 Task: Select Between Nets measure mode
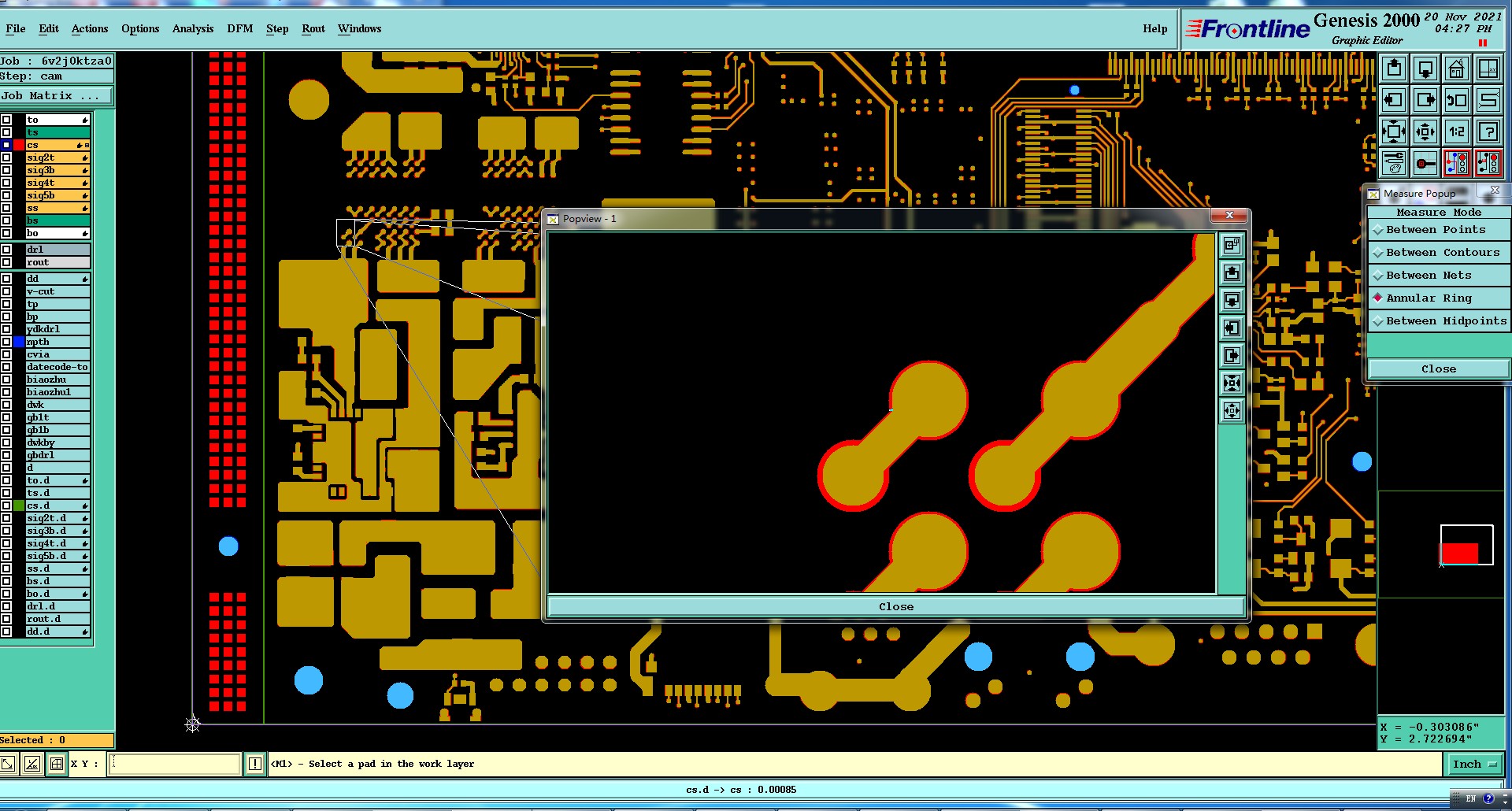point(1439,276)
